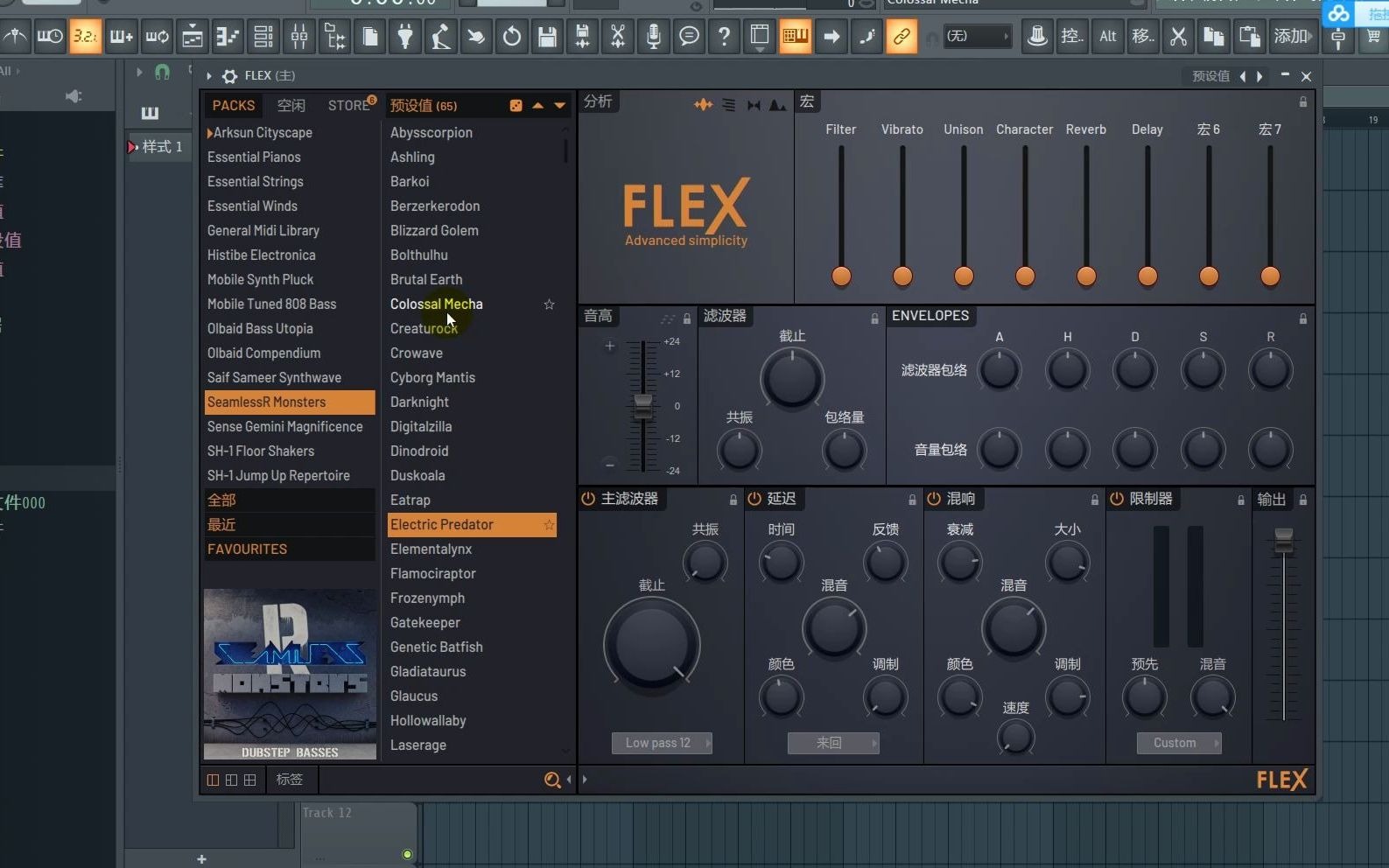Click the preset list up arrow
Screen dimensions: 1389x868
point(537,106)
